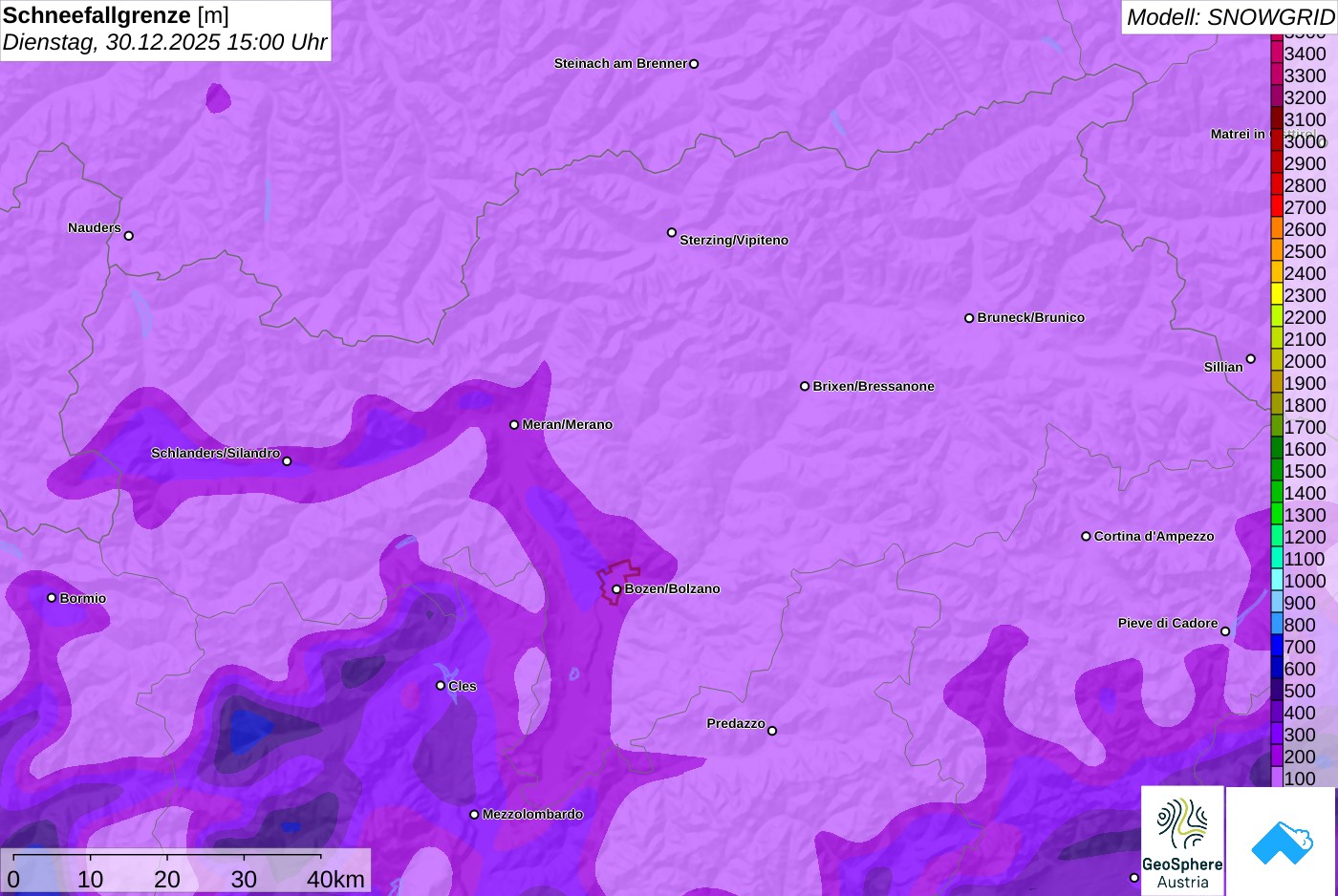Select the 1500 green legend swatch
Viewport: 1338px width, 896px height.
click(1276, 470)
